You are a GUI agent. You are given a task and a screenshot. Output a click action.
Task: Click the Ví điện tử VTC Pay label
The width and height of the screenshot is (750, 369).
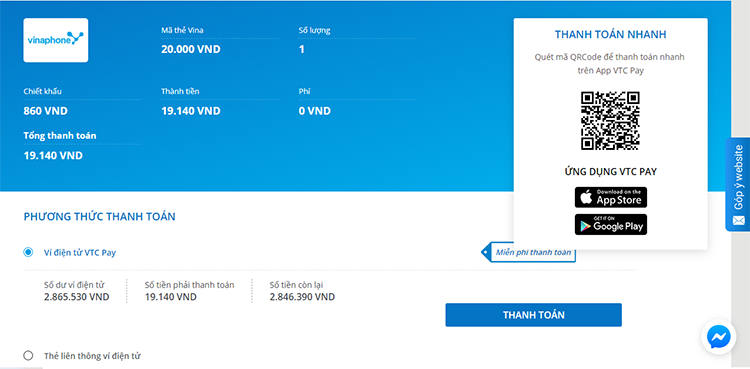coord(80,253)
